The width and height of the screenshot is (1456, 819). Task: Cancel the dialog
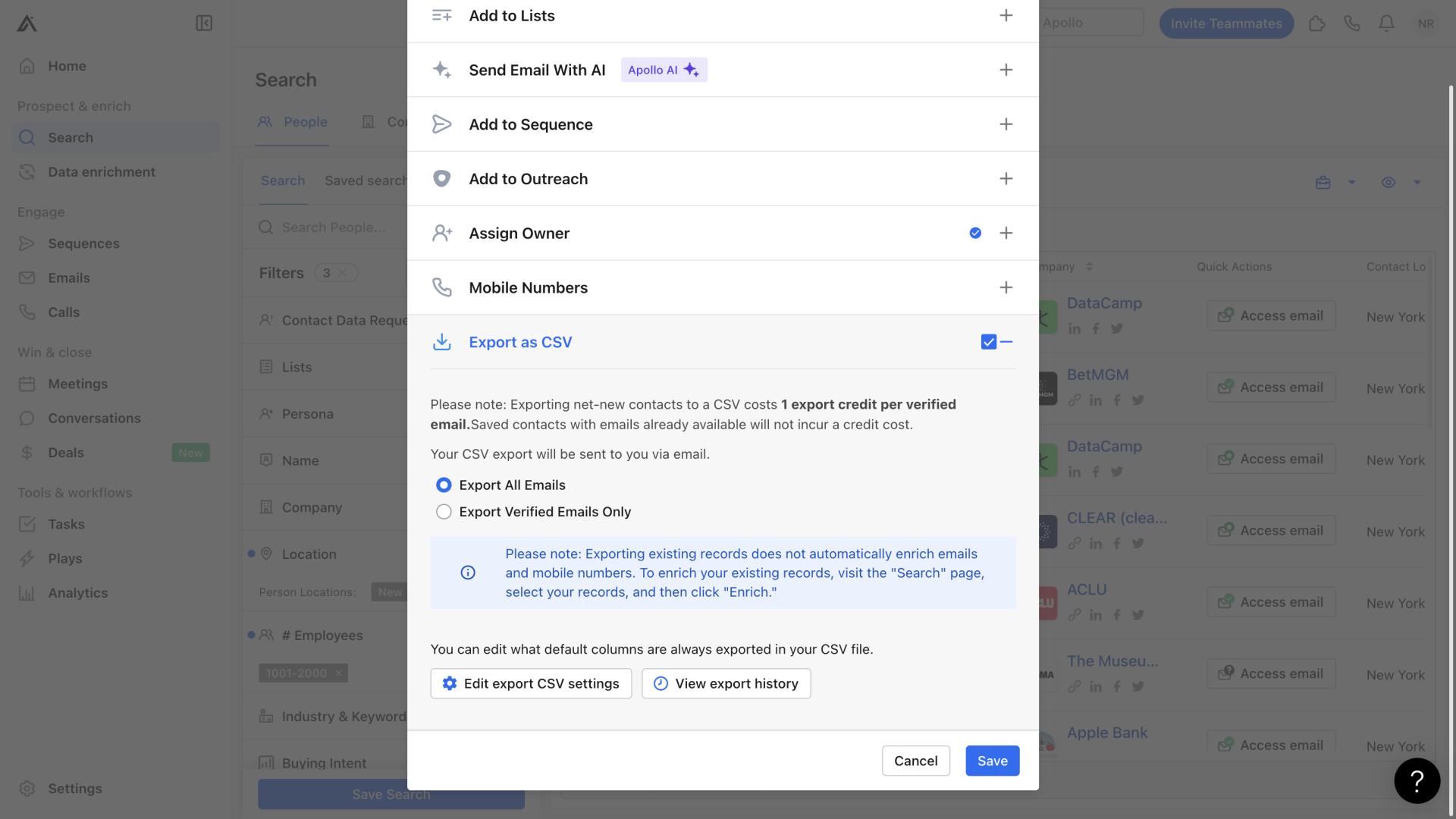click(x=915, y=761)
